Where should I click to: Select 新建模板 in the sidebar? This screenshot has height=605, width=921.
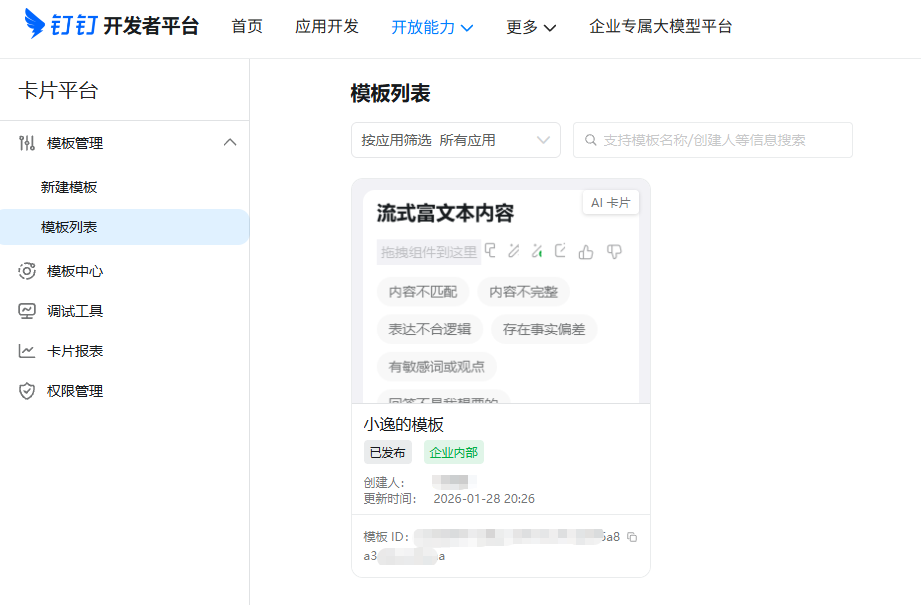(x=69, y=187)
